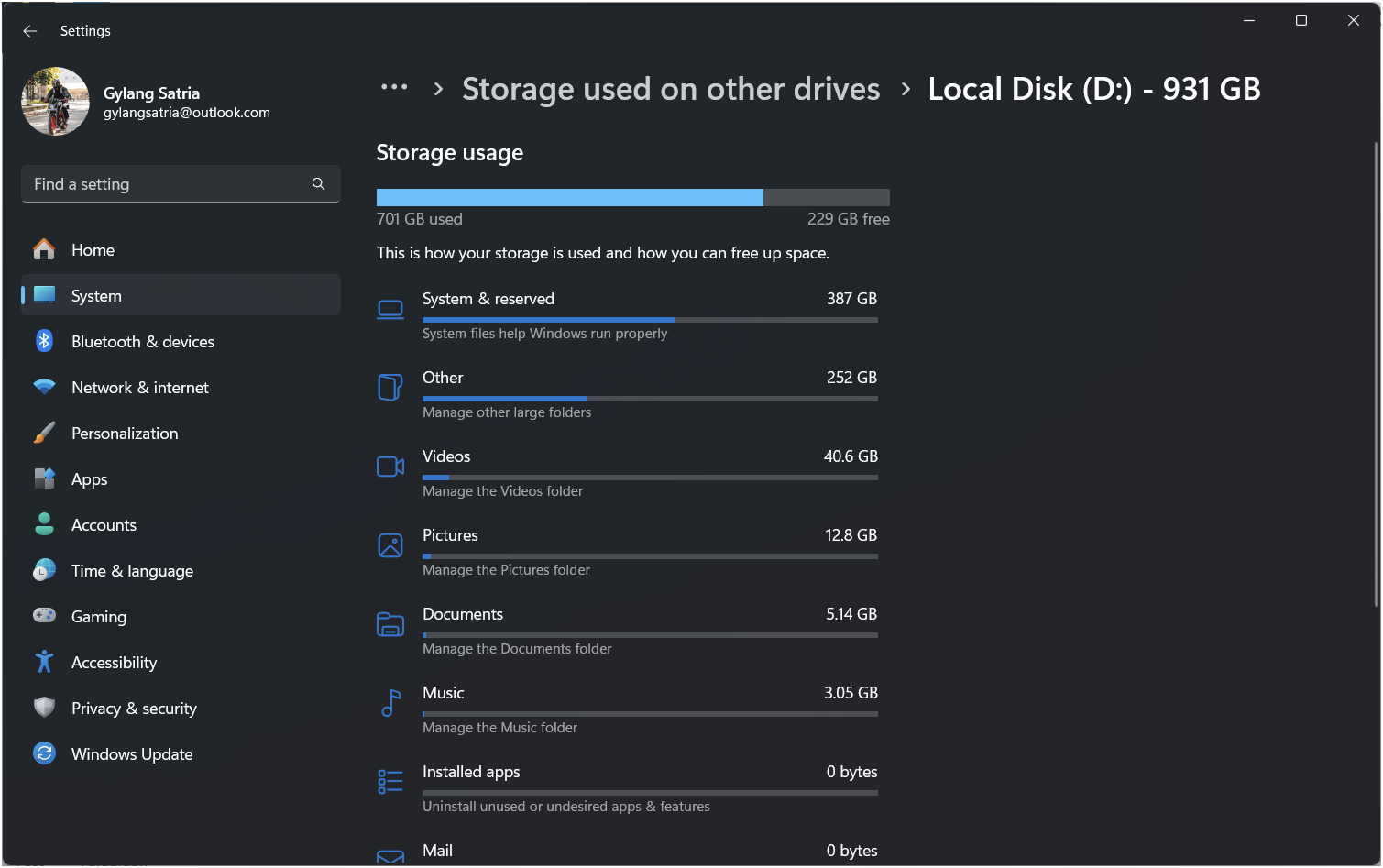Click the 701 GB used label
This screenshot has height=868, width=1383.
click(x=420, y=219)
